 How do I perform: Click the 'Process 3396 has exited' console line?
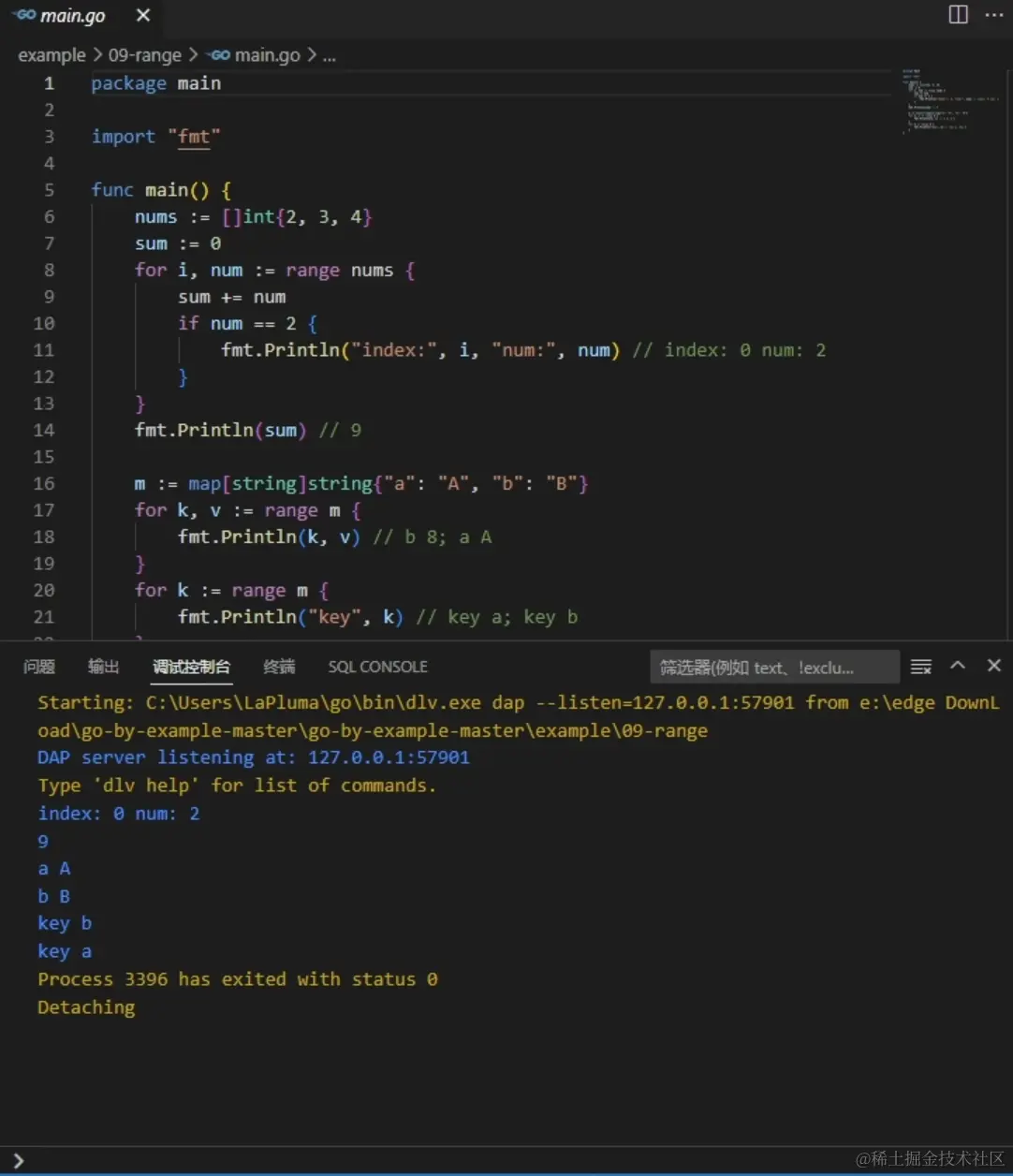click(x=238, y=979)
